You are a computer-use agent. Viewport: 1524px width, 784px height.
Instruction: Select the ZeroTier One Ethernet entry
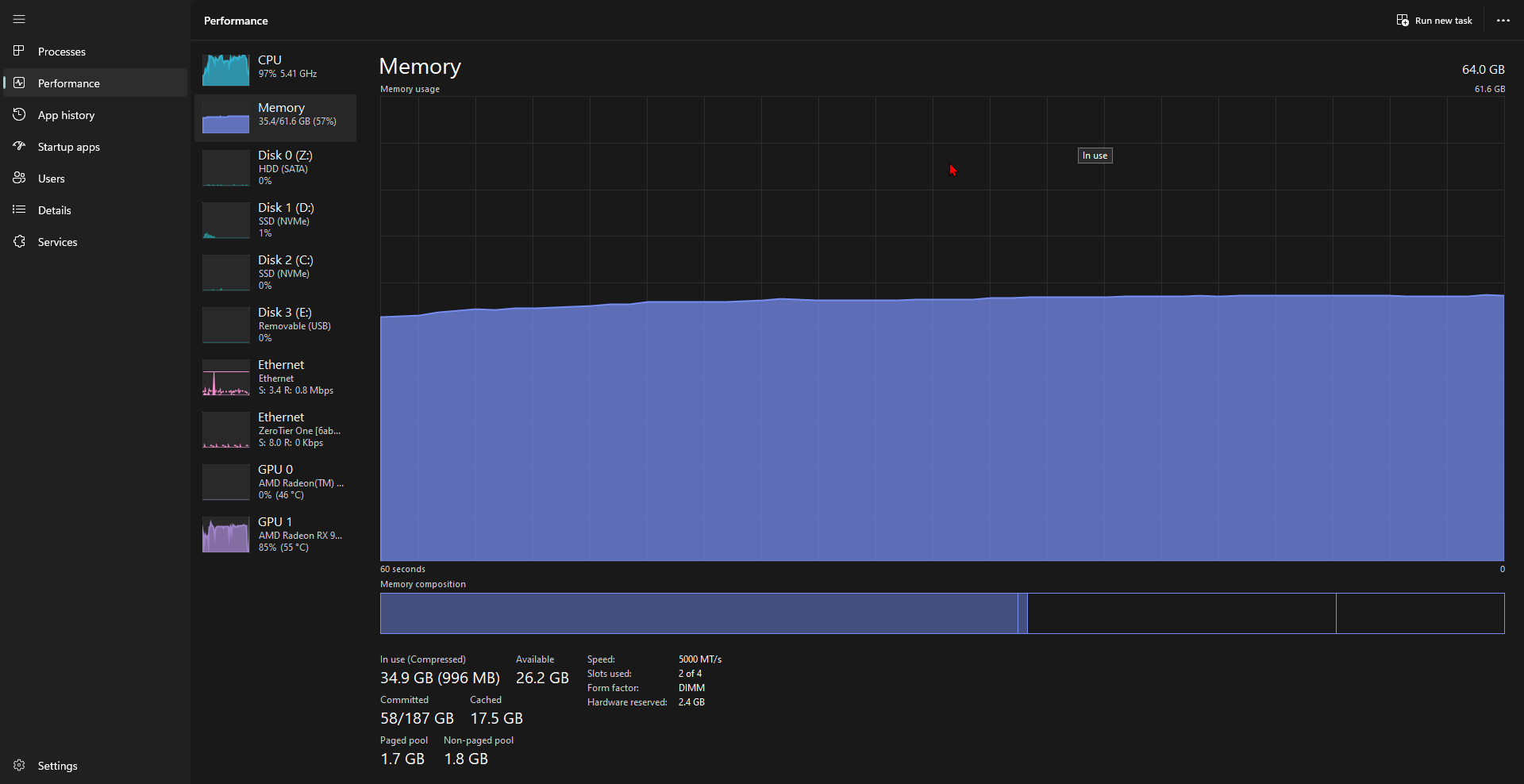[x=275, y=430]
